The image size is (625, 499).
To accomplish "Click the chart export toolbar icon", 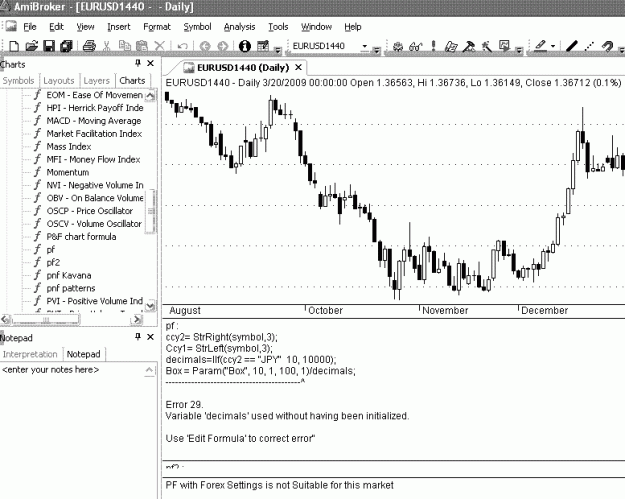I will coord(504,46).
